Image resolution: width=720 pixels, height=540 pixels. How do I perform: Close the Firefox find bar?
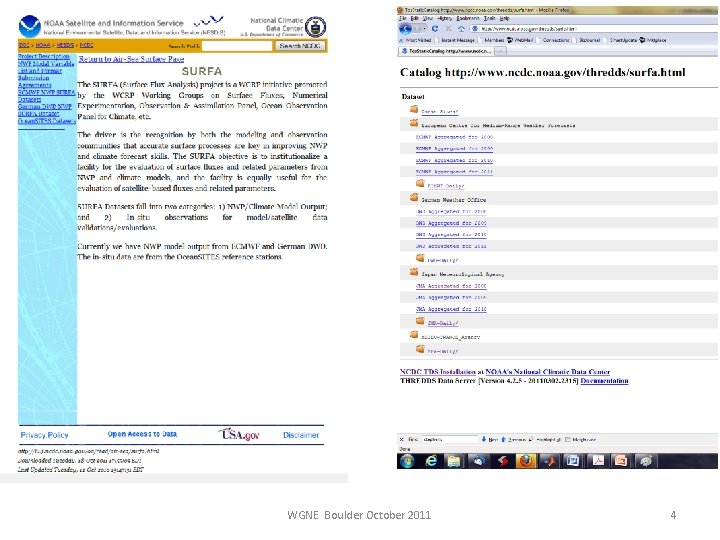coord(402,439)
